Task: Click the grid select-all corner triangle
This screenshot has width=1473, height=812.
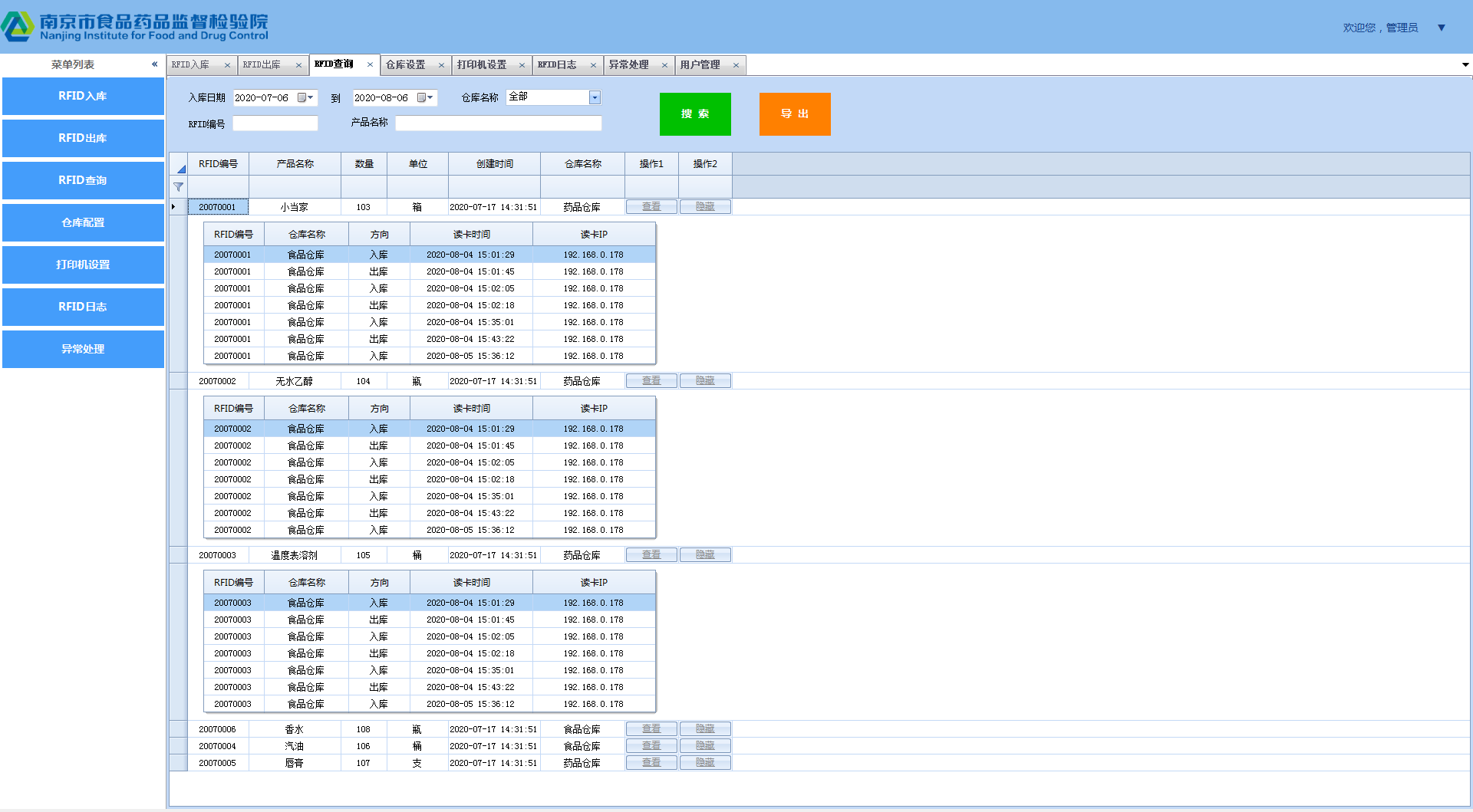Action: [x=181, y=168]
